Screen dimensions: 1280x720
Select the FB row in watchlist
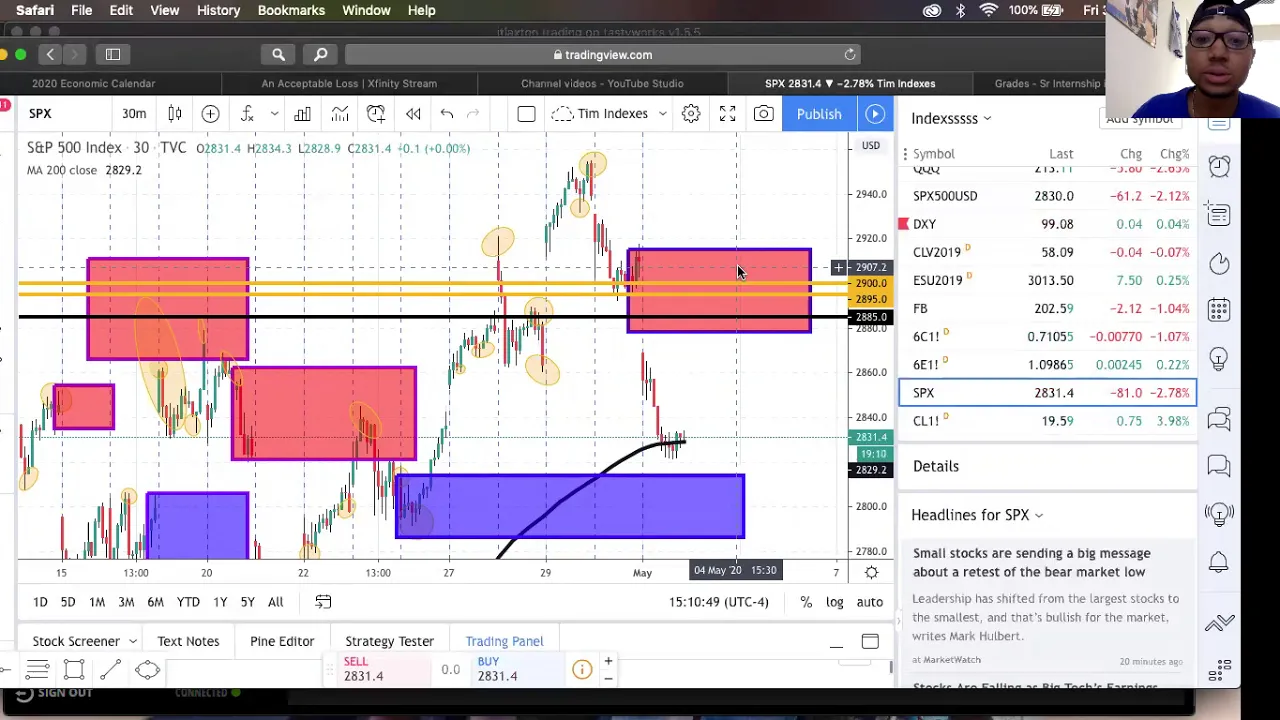click(x=1047, y=308)
